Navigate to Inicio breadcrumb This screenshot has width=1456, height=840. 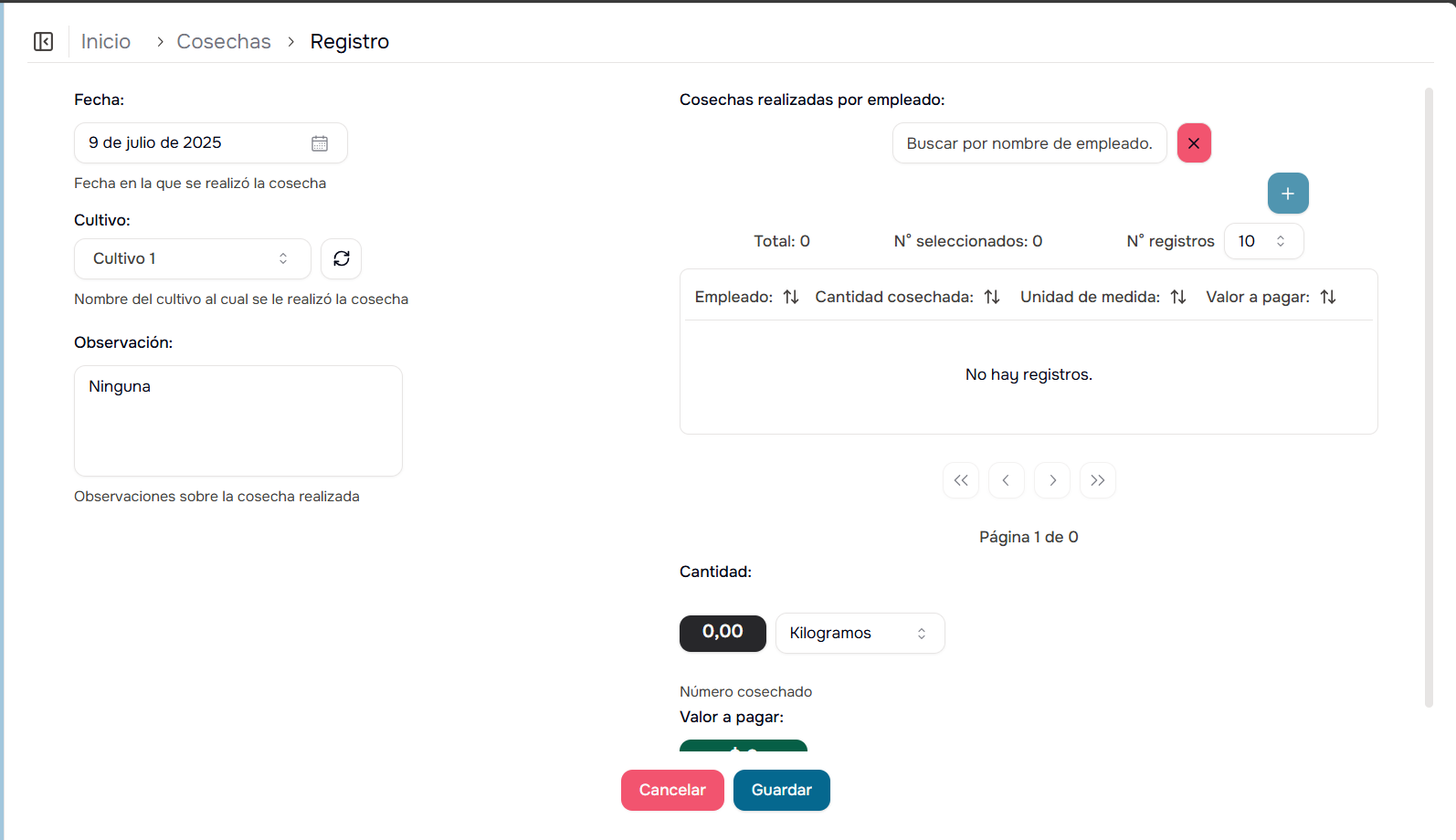[106, 42]
